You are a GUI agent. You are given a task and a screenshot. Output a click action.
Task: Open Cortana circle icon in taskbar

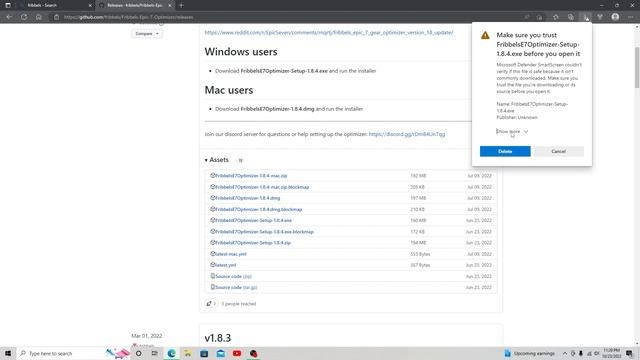coord(139,353)
